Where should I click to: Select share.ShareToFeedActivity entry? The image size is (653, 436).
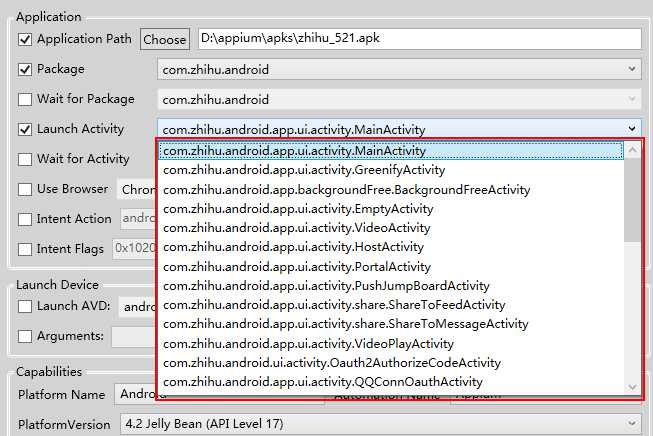click(391, 305)
